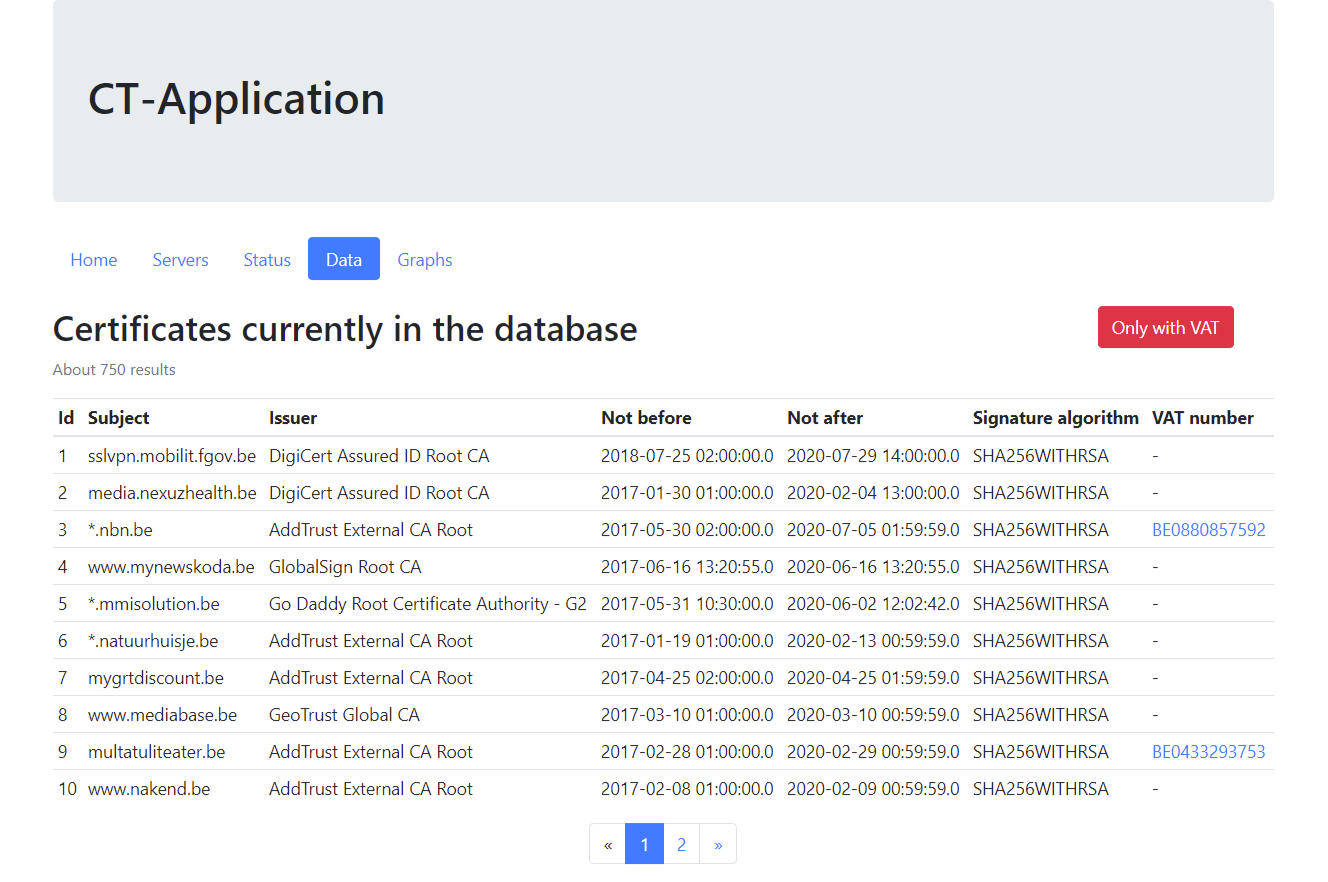Select pagination page 1
This screenshot has height=882, width=1328.
644,844
